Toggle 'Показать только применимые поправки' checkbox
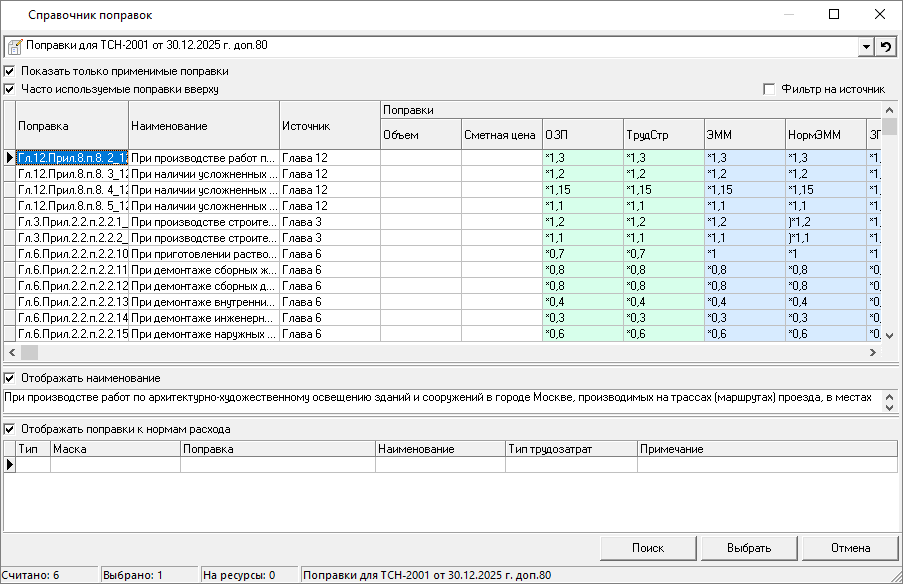The height and width of the screenshot is (584, 903). [9, 71]
